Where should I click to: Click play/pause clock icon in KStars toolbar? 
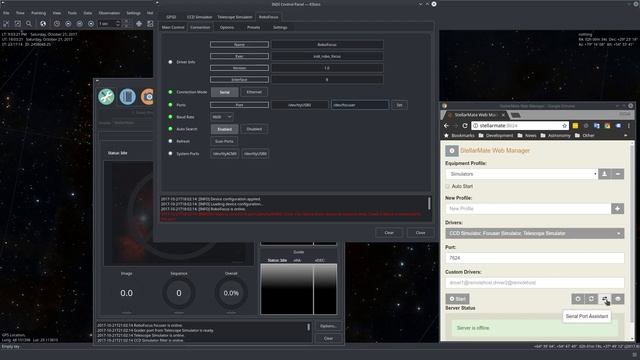pos(80,24)
